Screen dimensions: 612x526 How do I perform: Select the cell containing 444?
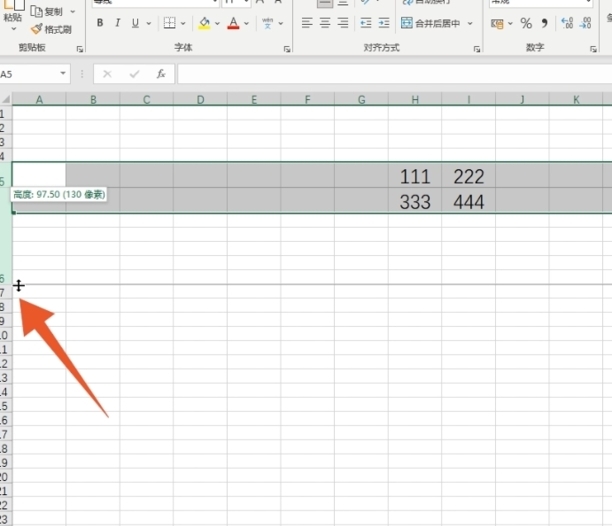point(468,201)
